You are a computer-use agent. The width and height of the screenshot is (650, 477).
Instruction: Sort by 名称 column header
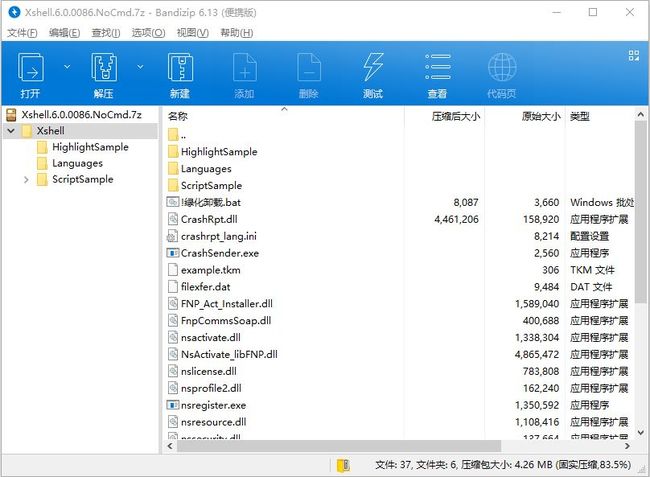177,116
